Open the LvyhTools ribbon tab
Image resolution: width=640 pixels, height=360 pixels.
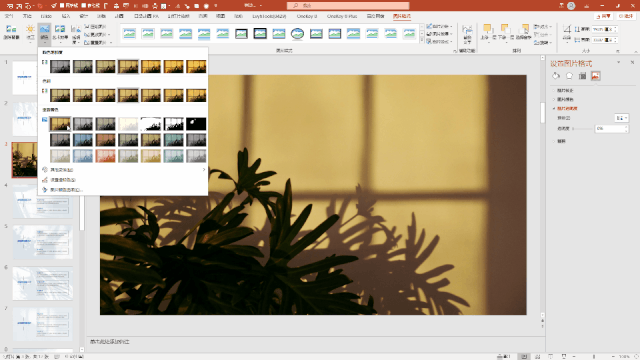(x=269, y=16)
